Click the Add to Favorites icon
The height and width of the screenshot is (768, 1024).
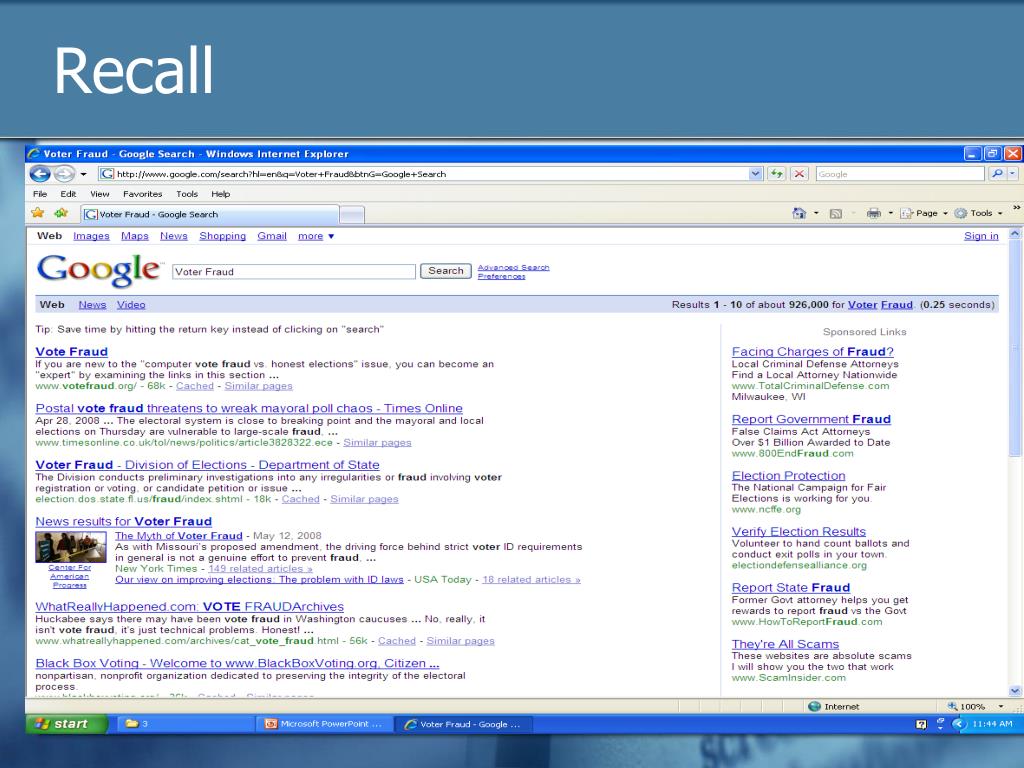(61, 213)
